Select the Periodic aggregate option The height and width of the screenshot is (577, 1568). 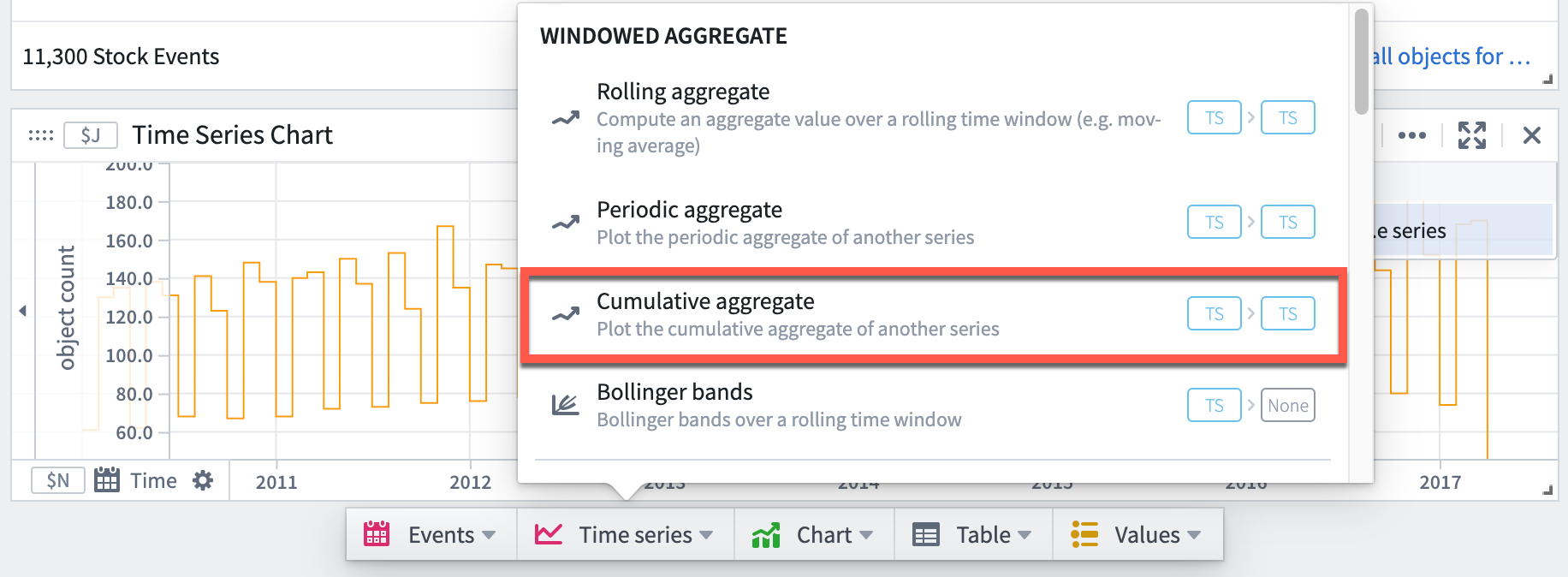pos(933,223)
